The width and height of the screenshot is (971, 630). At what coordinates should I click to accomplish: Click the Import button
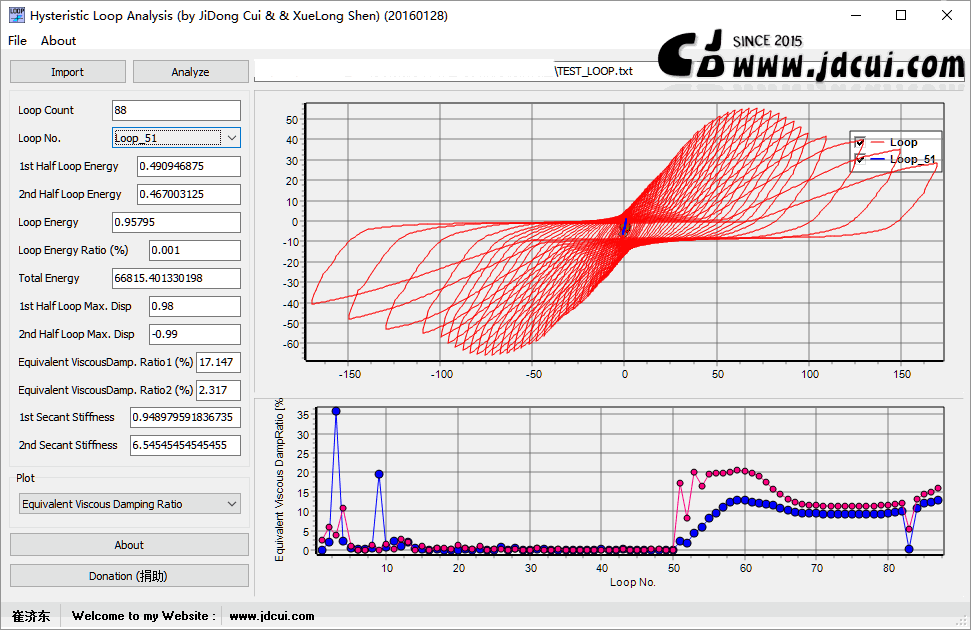[x=67, y=72]
